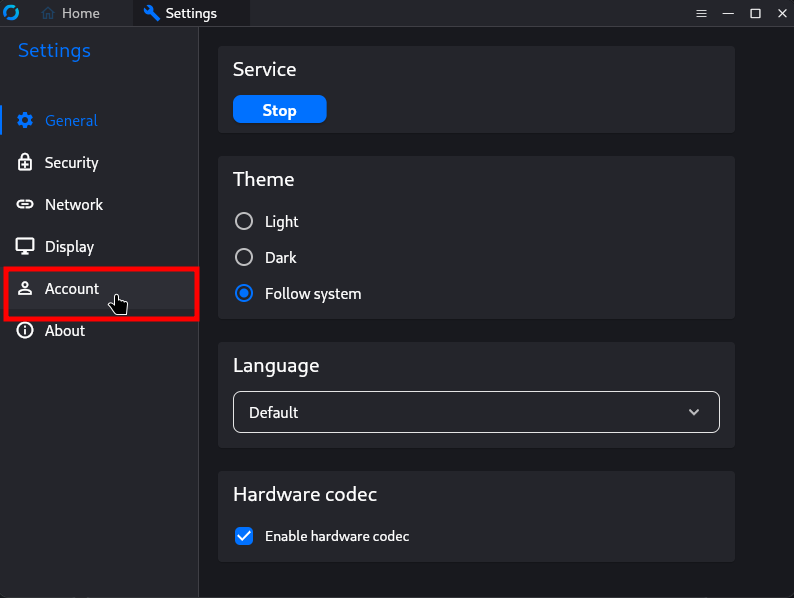Toggle Enable hardware codec checkbox
Viewport: 794px width, 598px height.
pyautogui.click(x=244, y=536)
